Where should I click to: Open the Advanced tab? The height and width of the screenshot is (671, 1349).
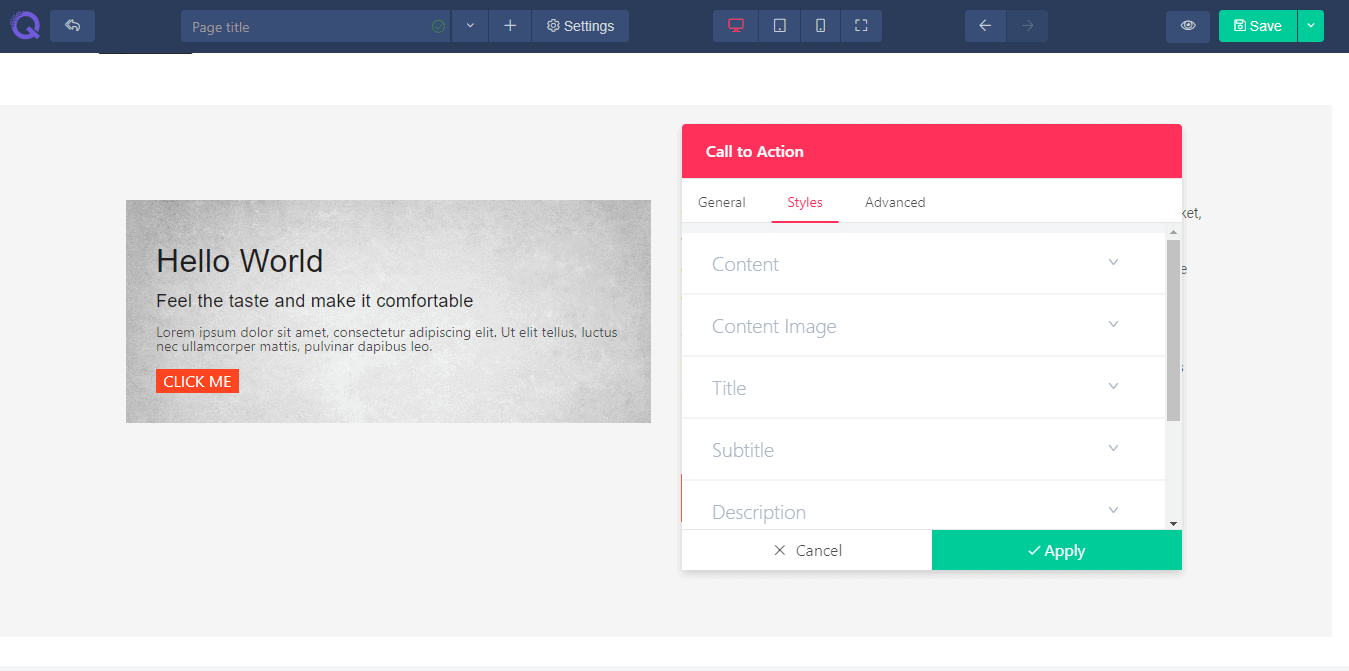click(894, 202)
